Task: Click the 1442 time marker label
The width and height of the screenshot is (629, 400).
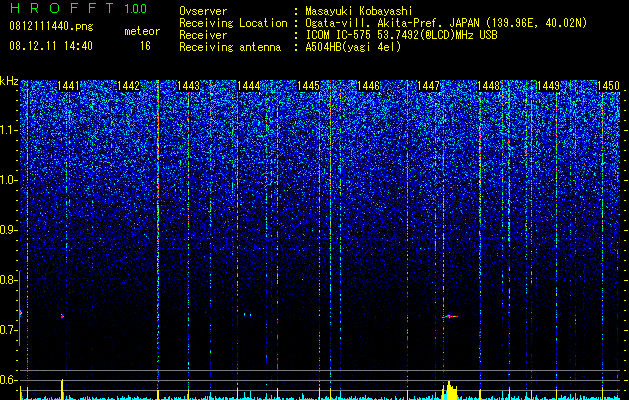Action: point(128,86)
